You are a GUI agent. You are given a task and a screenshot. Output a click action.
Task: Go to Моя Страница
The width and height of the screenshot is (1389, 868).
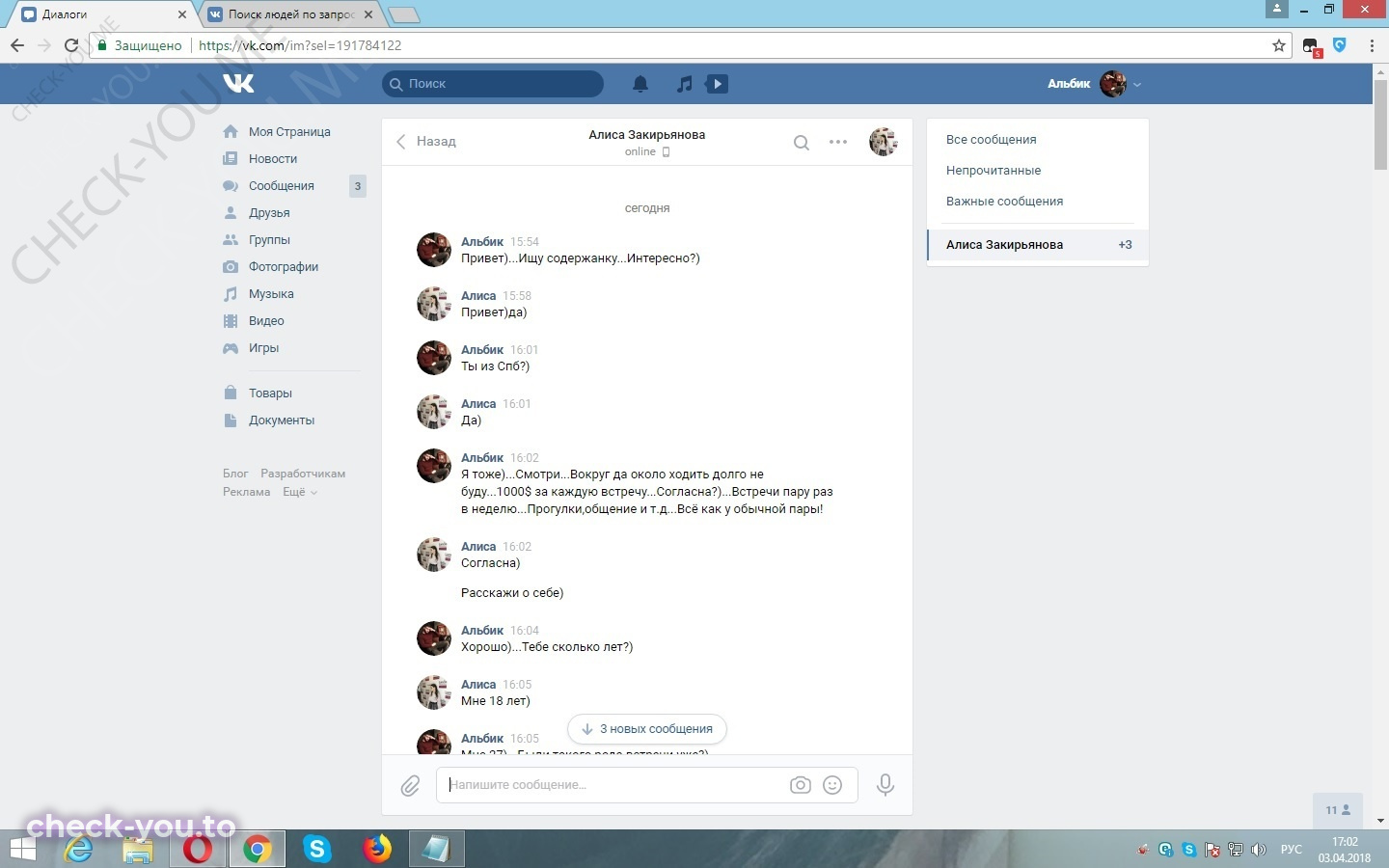coord(289,132)
